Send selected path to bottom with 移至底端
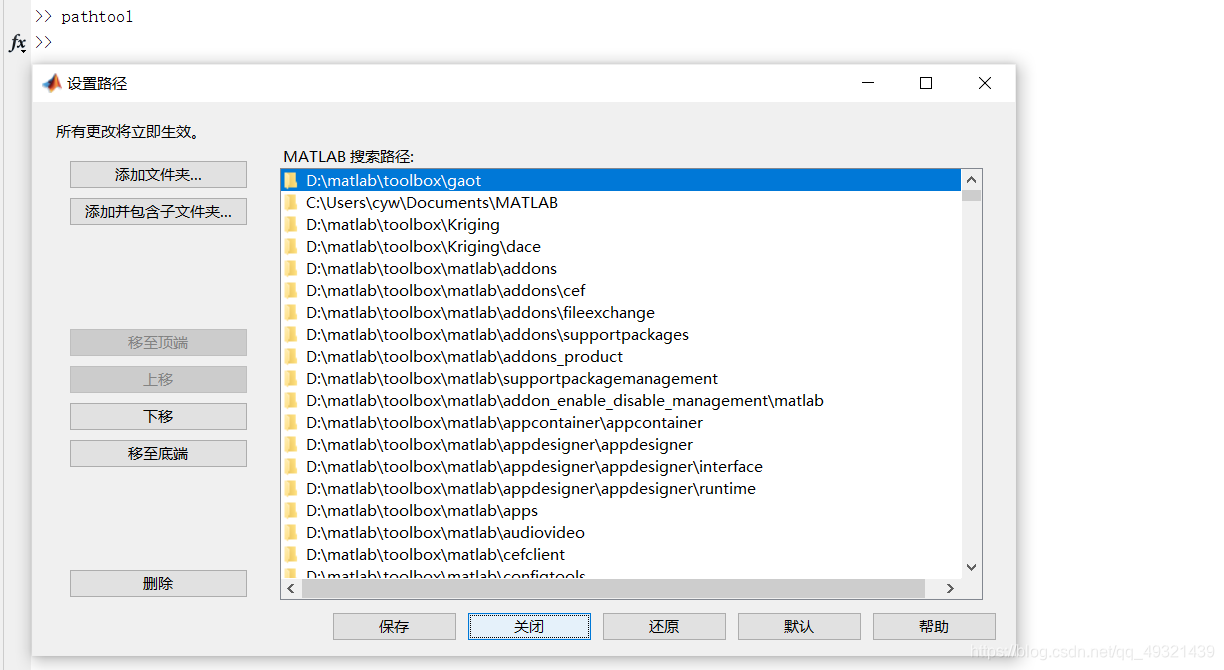 tap(158, 453)
